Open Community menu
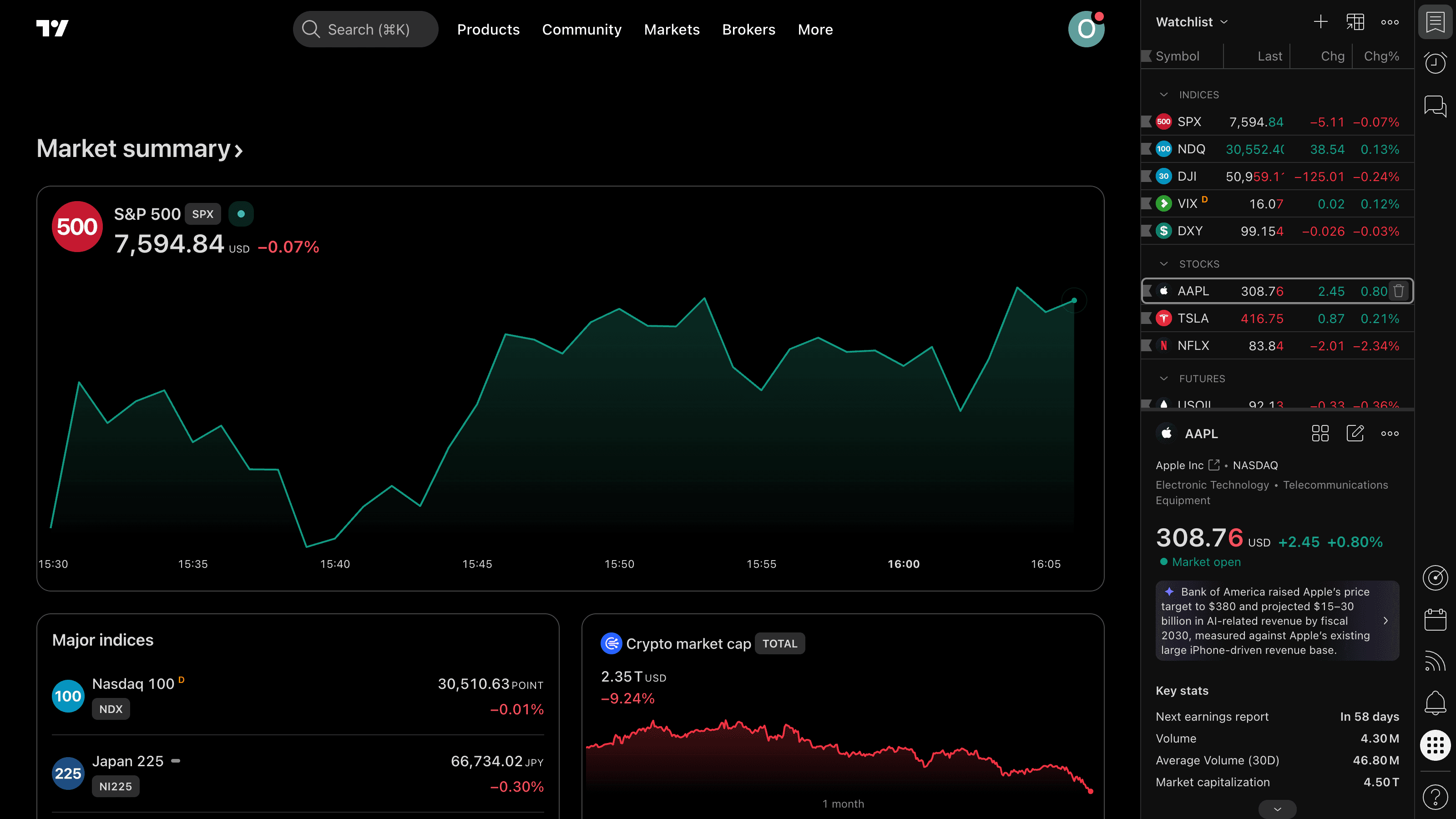This screenshot has width=1456, height=819. (581, 30)
